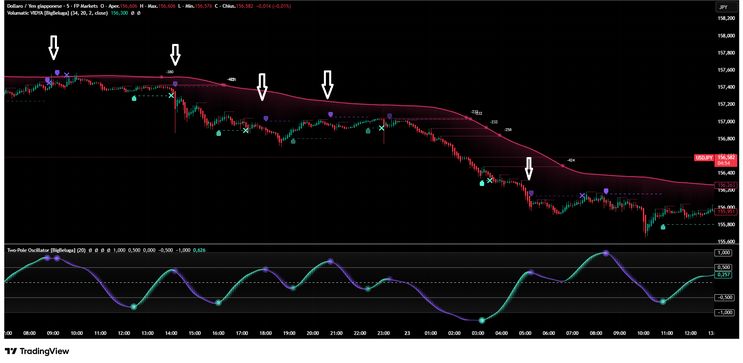Click the 1,000 oscillator scale level
This screenshot has width=743, height=363.
point(724,253)
